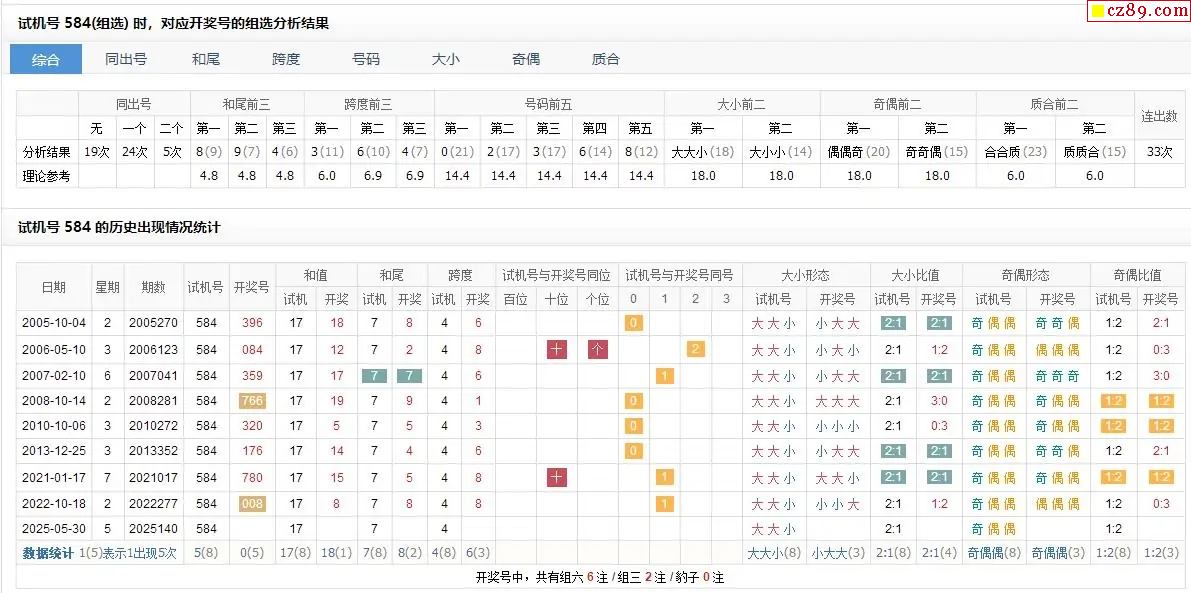Click the orange 0 badge in row 2005-10-04
Viewport: 1191px width, 593px height.
click(x=633, y=323)
